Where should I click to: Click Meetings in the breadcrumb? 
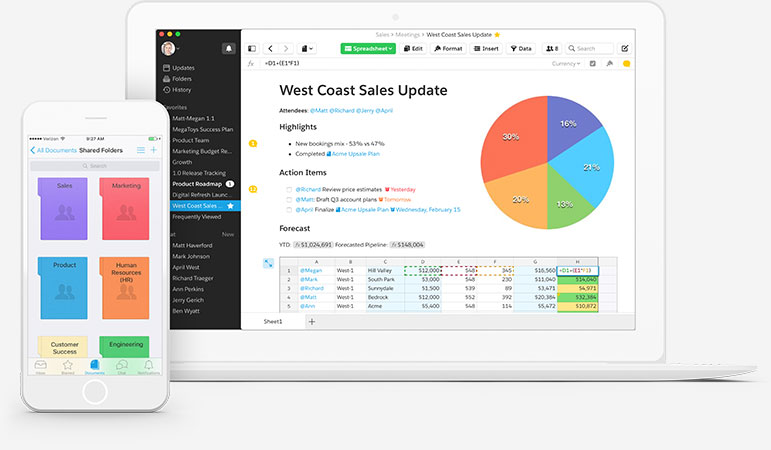coord(408,34)
